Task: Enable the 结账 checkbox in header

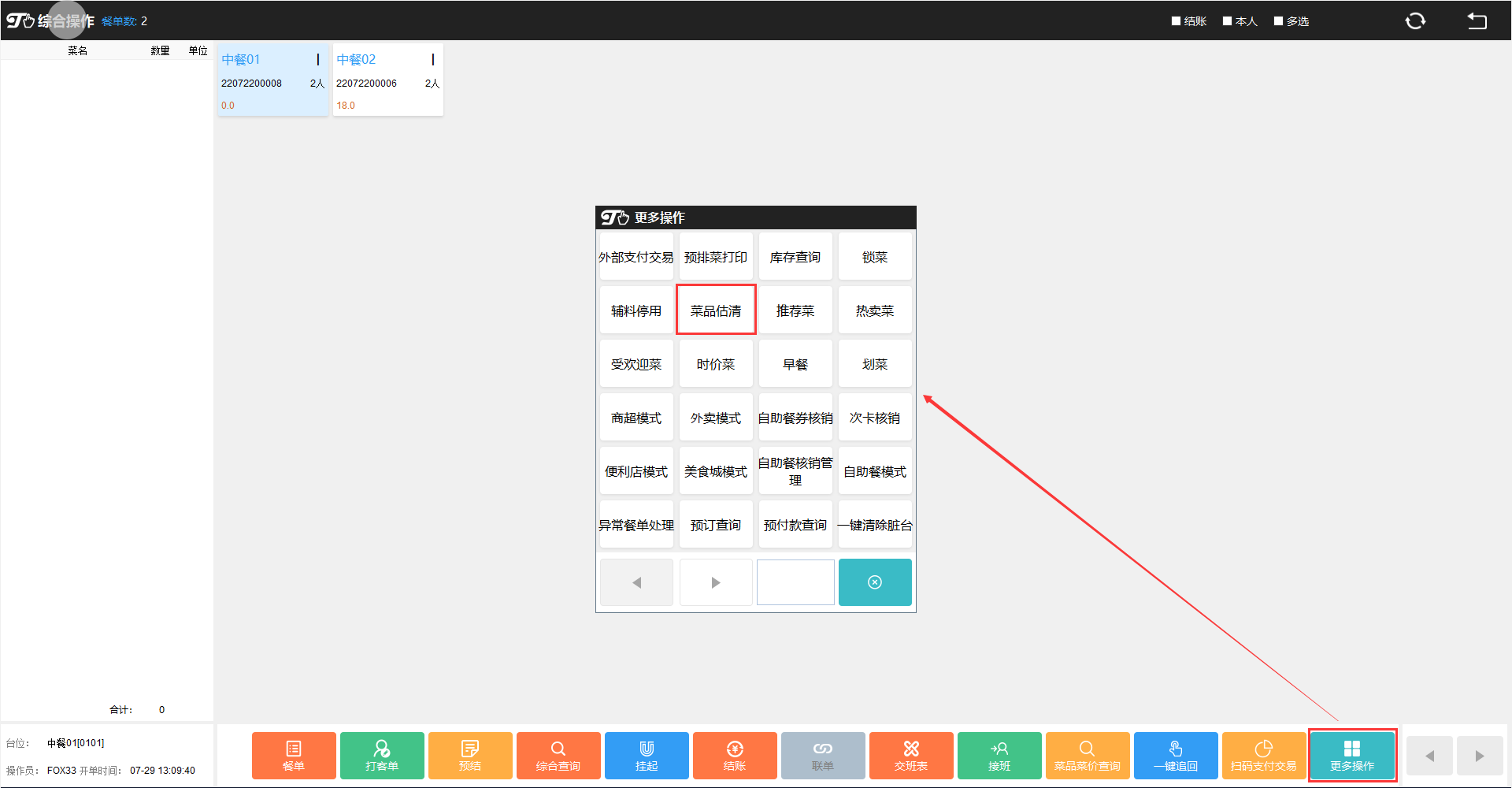Action: tap(1176, 21)
